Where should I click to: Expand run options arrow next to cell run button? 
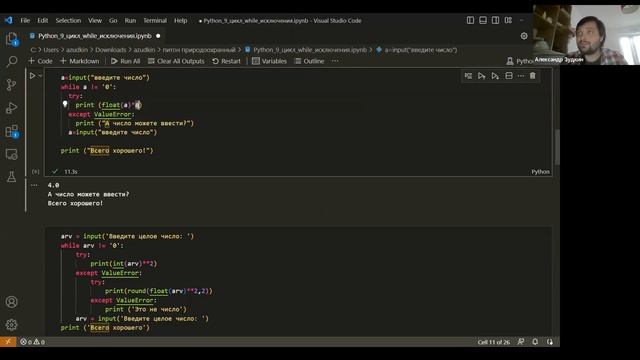tap(40, 76)
